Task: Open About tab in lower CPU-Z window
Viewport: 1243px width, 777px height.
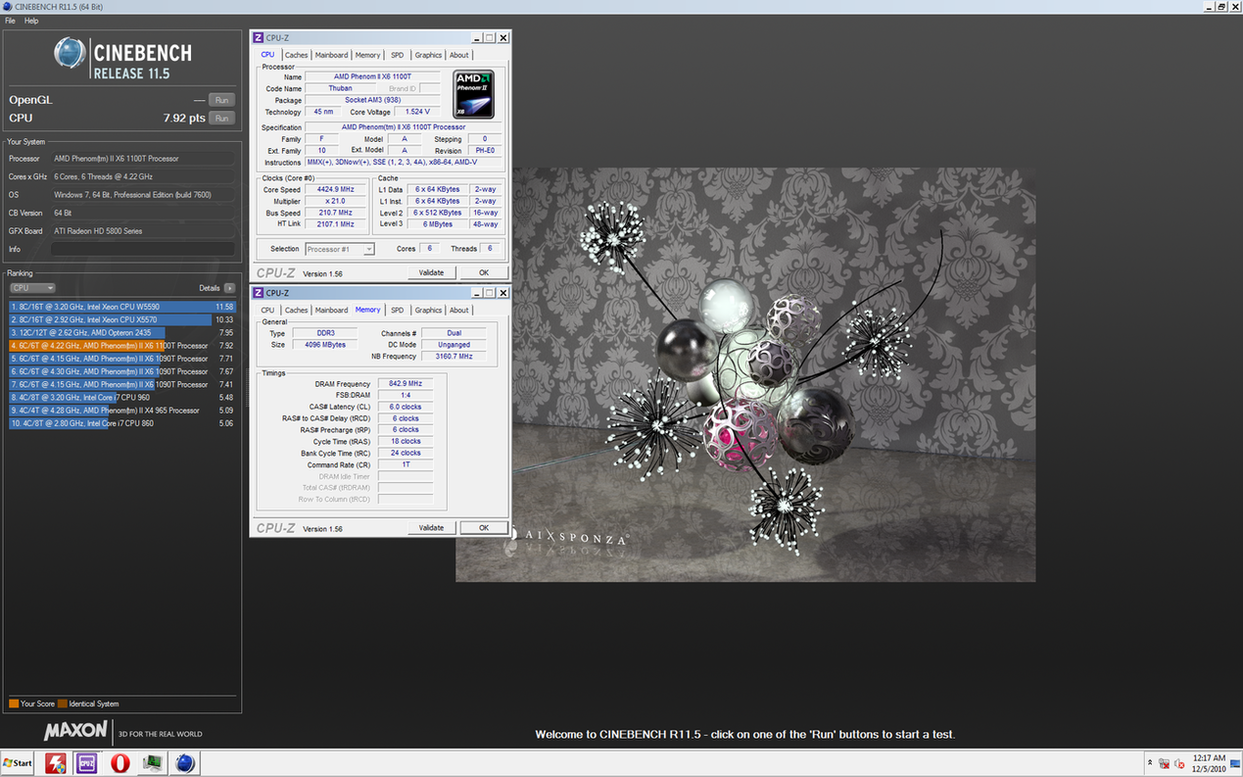Action: tap(459, 310)
